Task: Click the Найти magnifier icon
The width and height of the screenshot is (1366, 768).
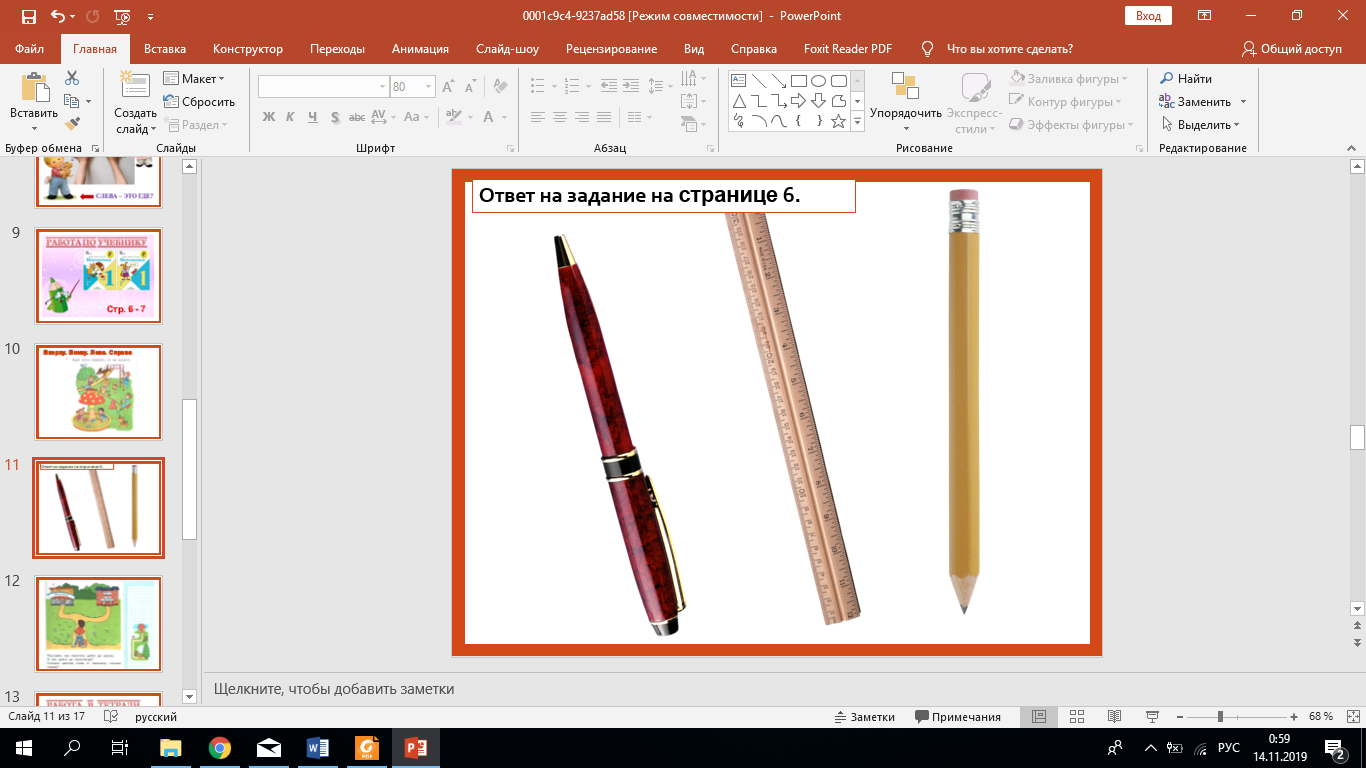Action: [1166, 78]
